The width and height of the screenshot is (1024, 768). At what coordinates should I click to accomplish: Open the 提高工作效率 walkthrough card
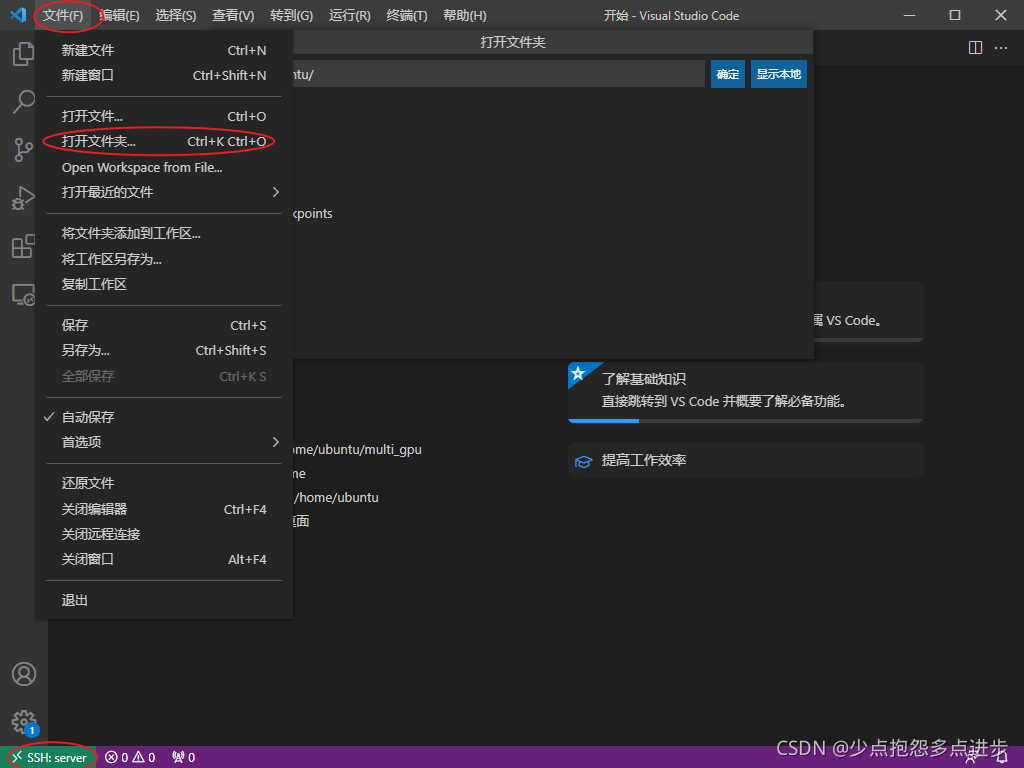click(745, 460)
